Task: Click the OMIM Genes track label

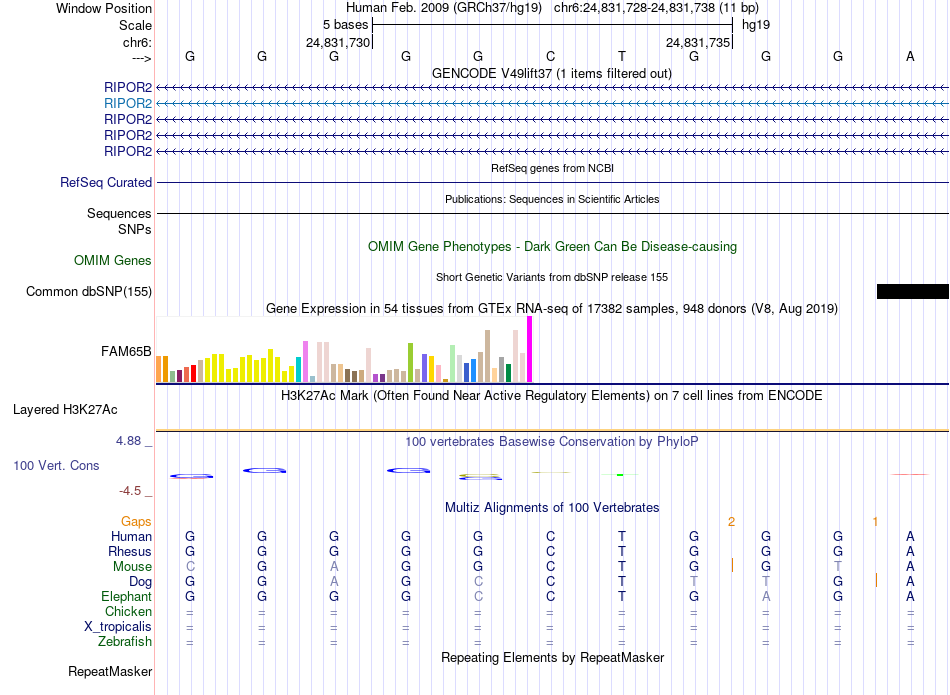Action: tap(113, 261)
